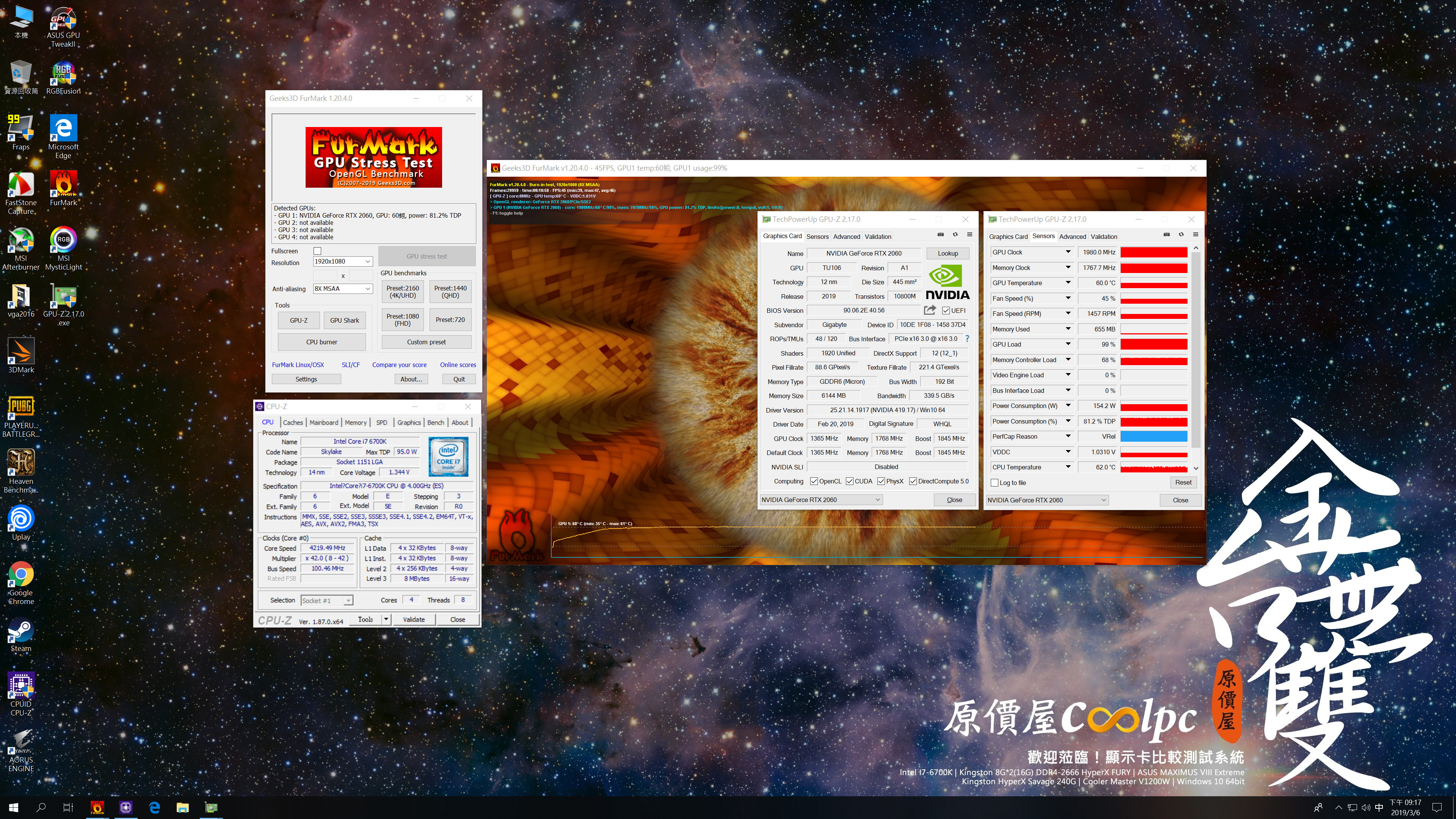Click PerfCap Reason blue graph bar
This screenshot has width=1456, height=819.
(x=1153, y=436)
